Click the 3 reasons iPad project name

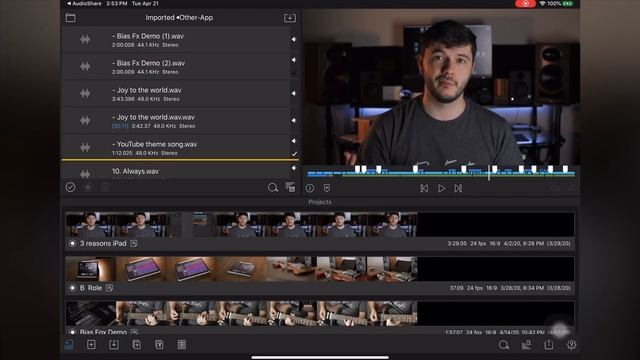point(103,243)
